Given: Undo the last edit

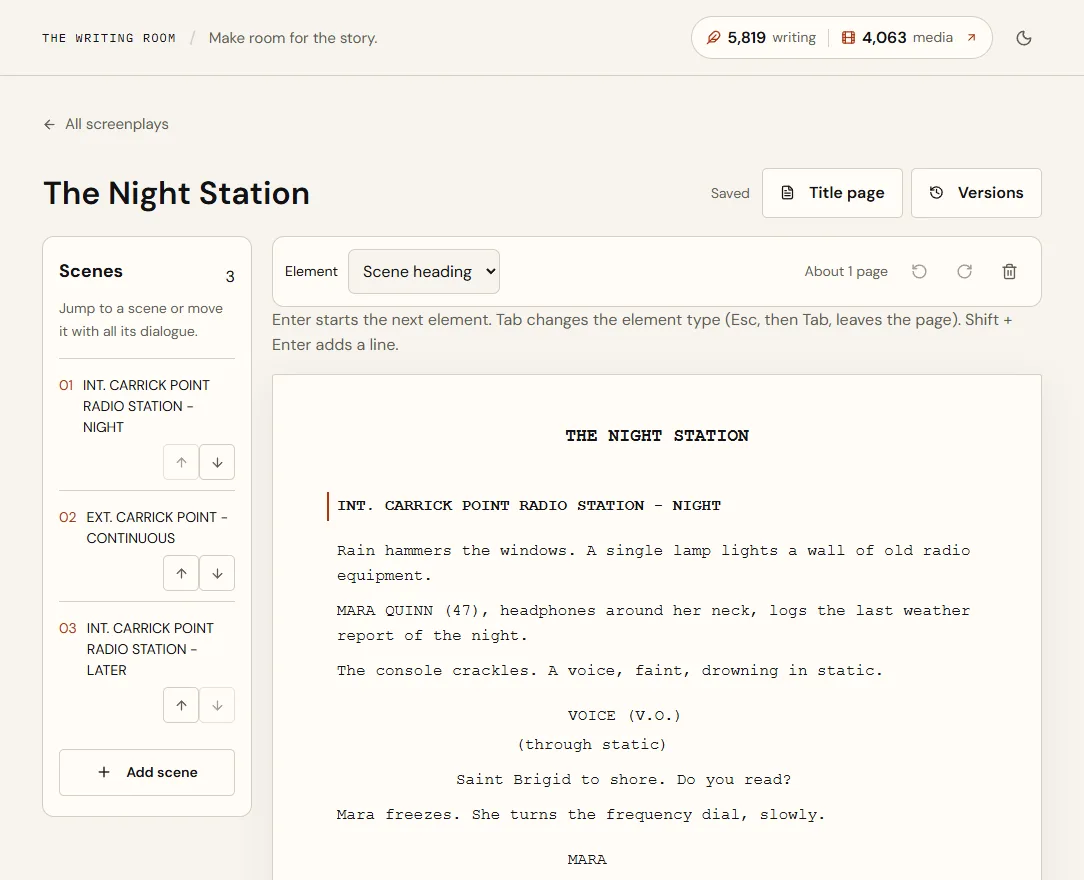Looking at the screenshot, I should tap(919, 272).
